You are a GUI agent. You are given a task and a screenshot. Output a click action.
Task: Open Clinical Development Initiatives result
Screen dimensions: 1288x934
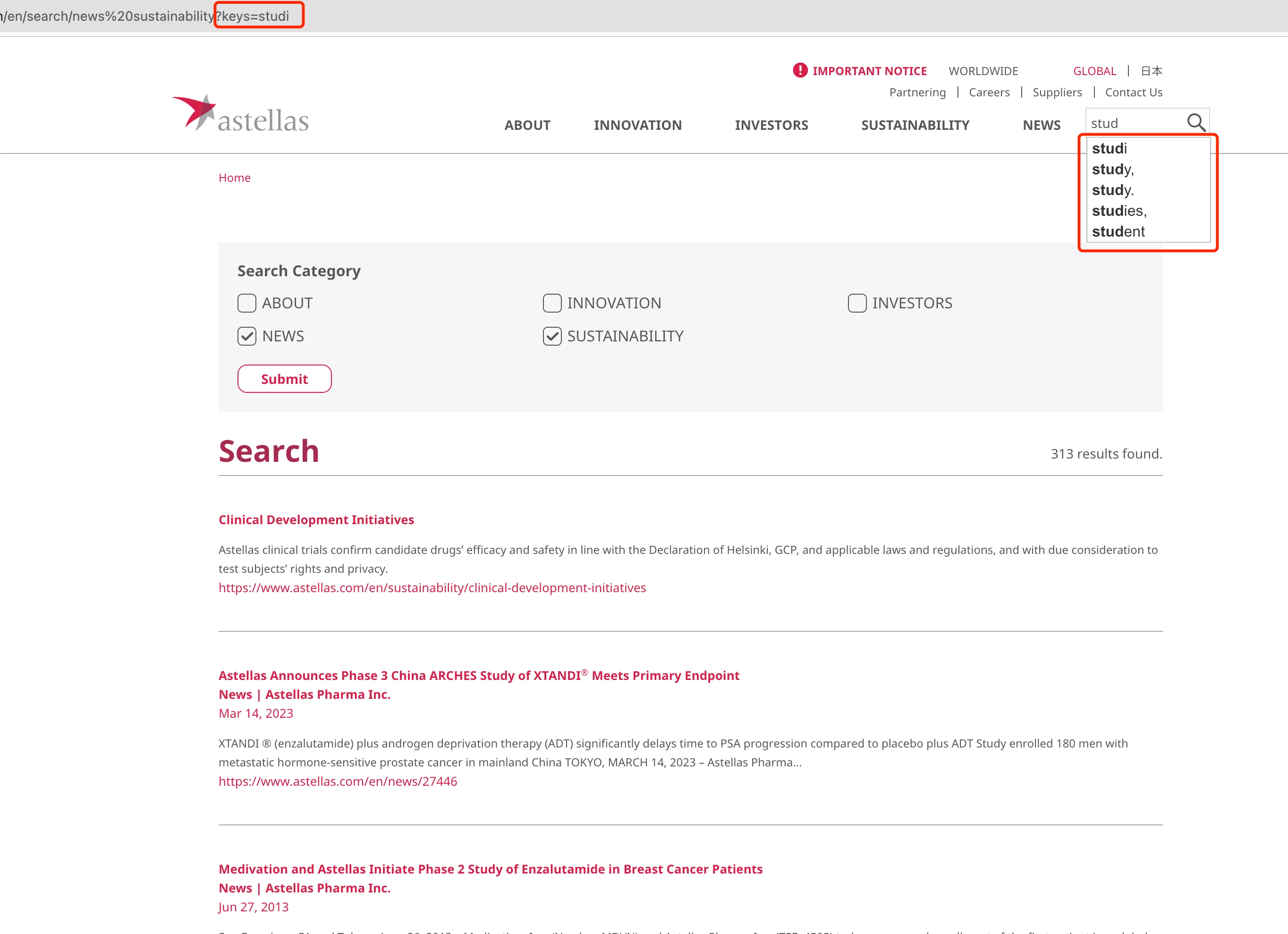[x=316, y=520]
